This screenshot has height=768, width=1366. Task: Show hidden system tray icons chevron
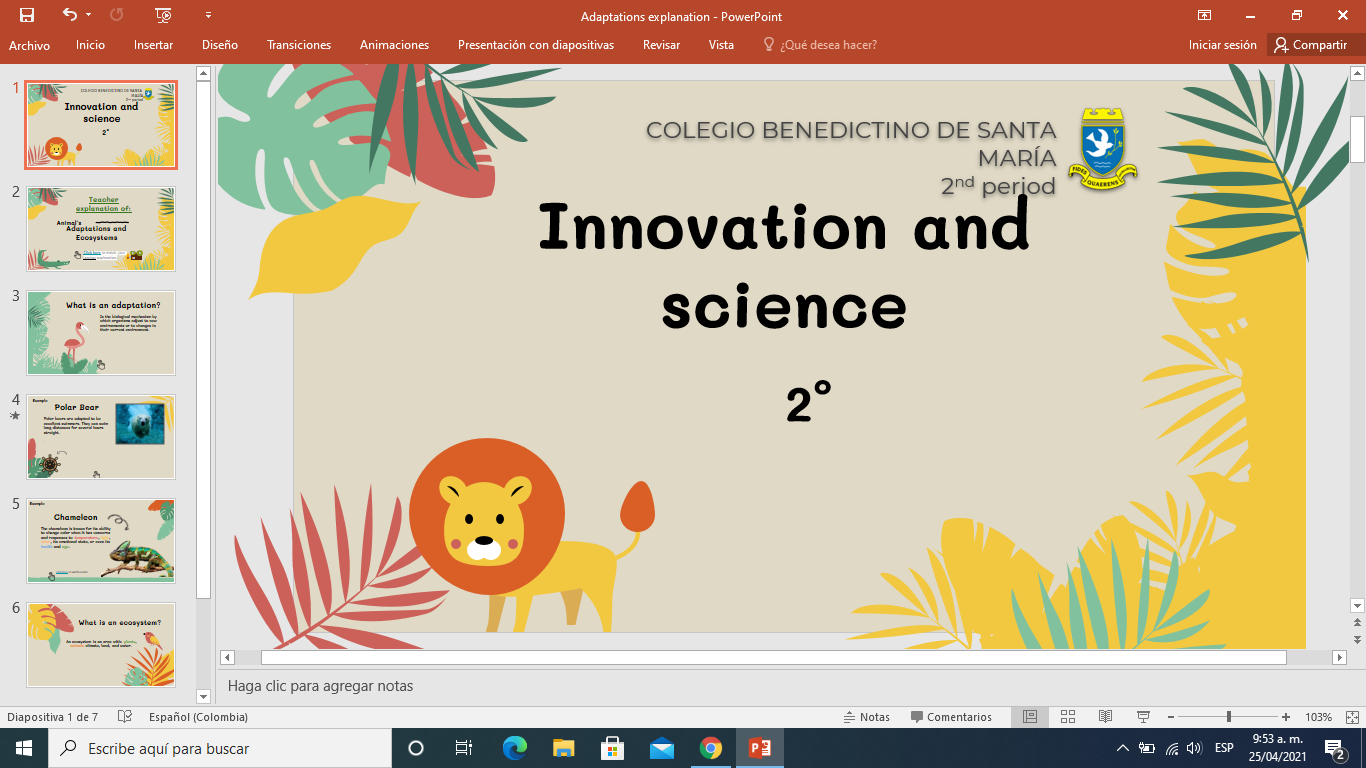[1123, 748]
